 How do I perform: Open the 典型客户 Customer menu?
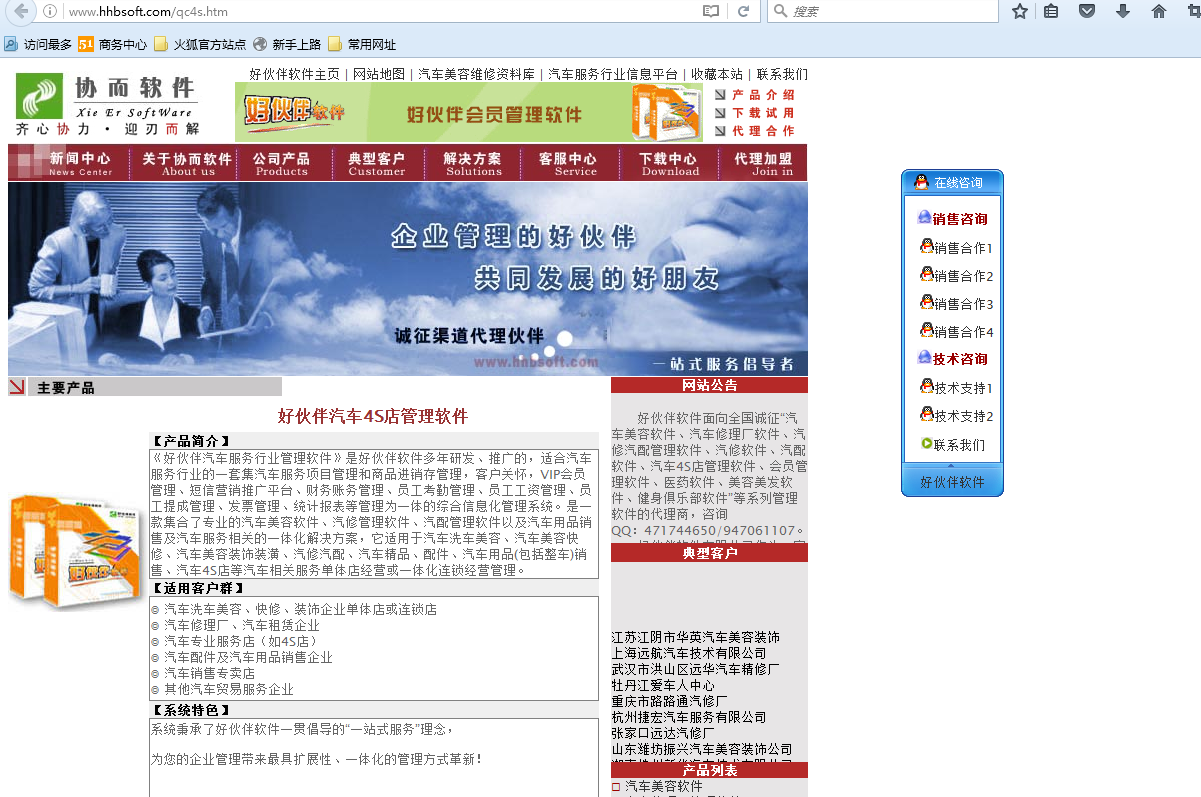(x=377, y=164)
